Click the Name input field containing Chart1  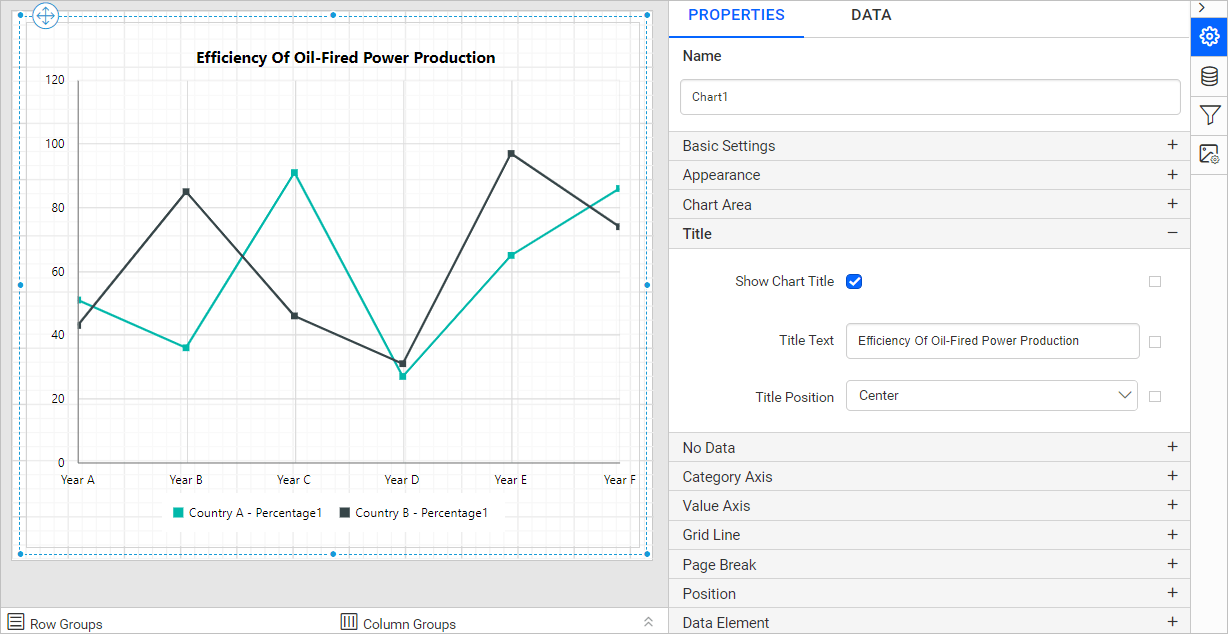coord(930,97)
